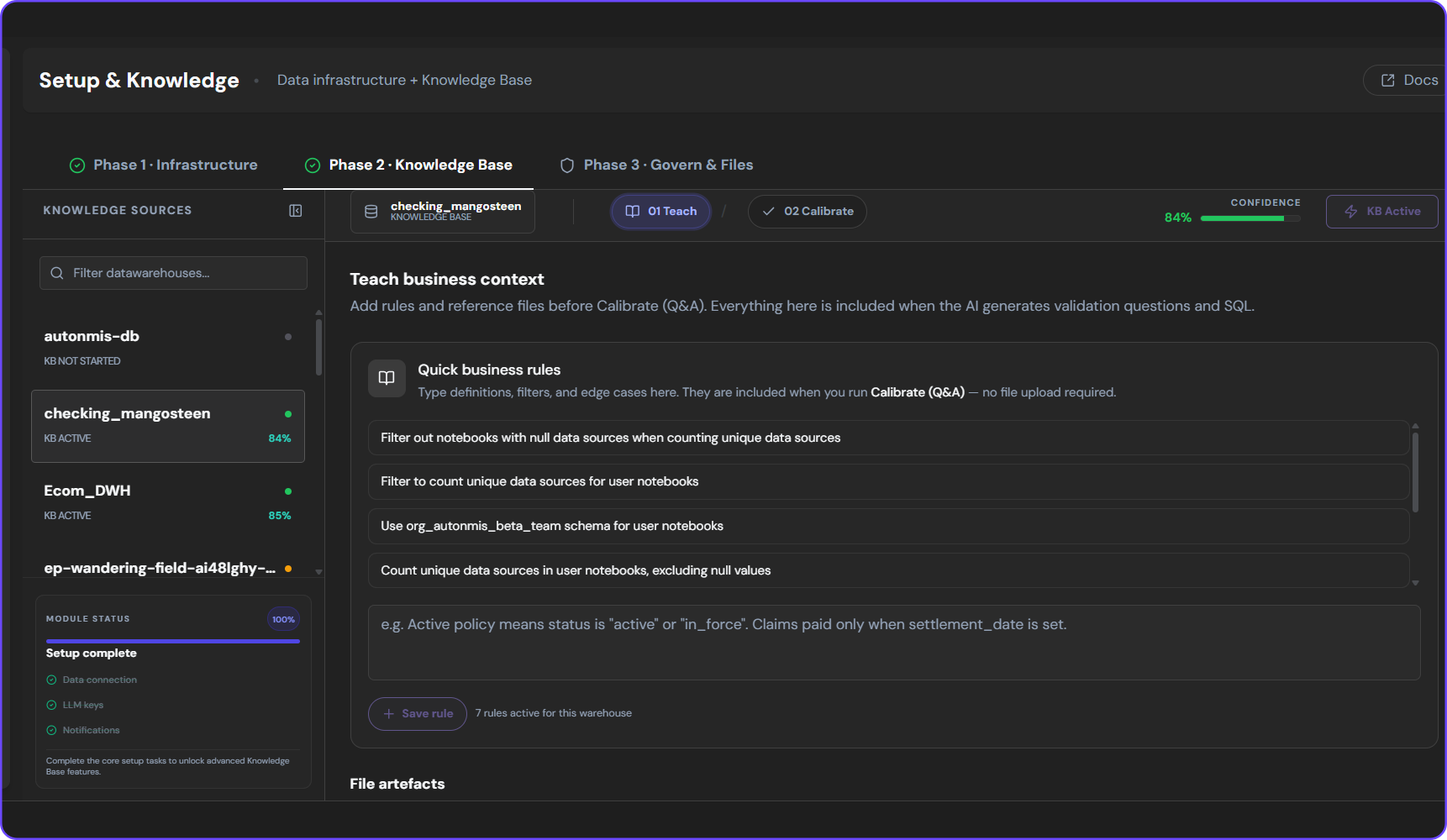
Task: Click the lightning bolt KB Active icon
Action: coord(1351,212)
